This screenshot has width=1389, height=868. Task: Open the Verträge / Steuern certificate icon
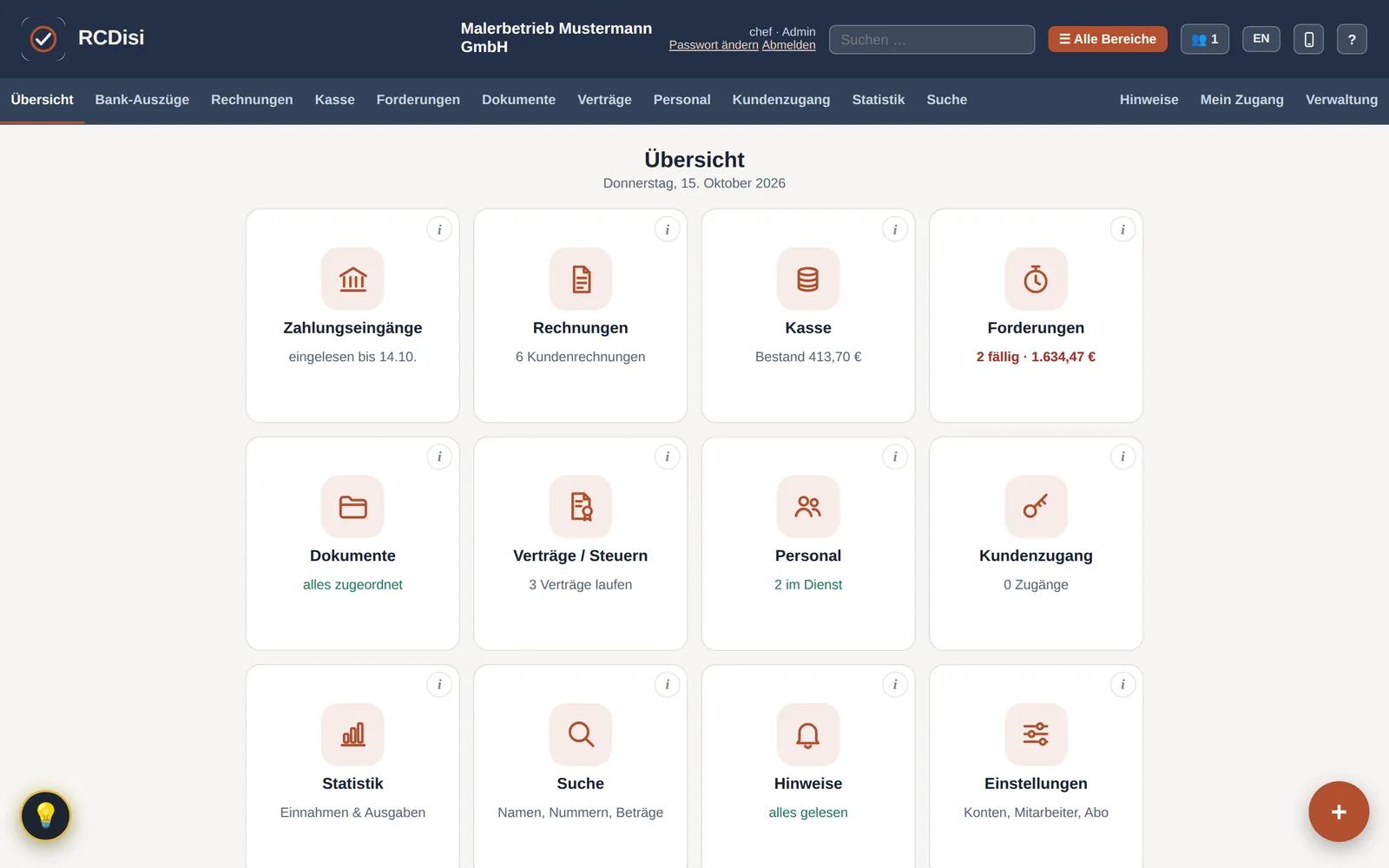coord(581,507)
